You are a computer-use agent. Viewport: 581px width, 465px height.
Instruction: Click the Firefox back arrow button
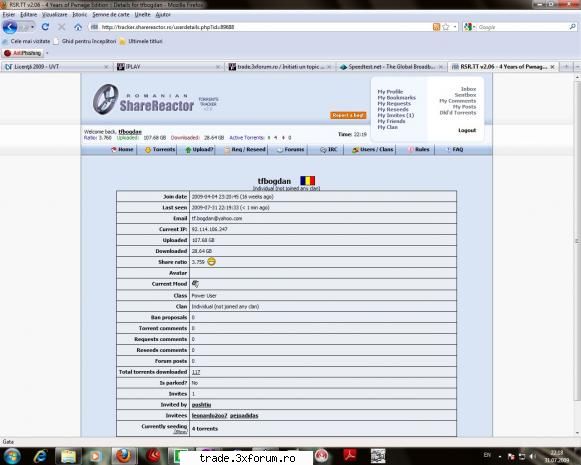point(10,27)
